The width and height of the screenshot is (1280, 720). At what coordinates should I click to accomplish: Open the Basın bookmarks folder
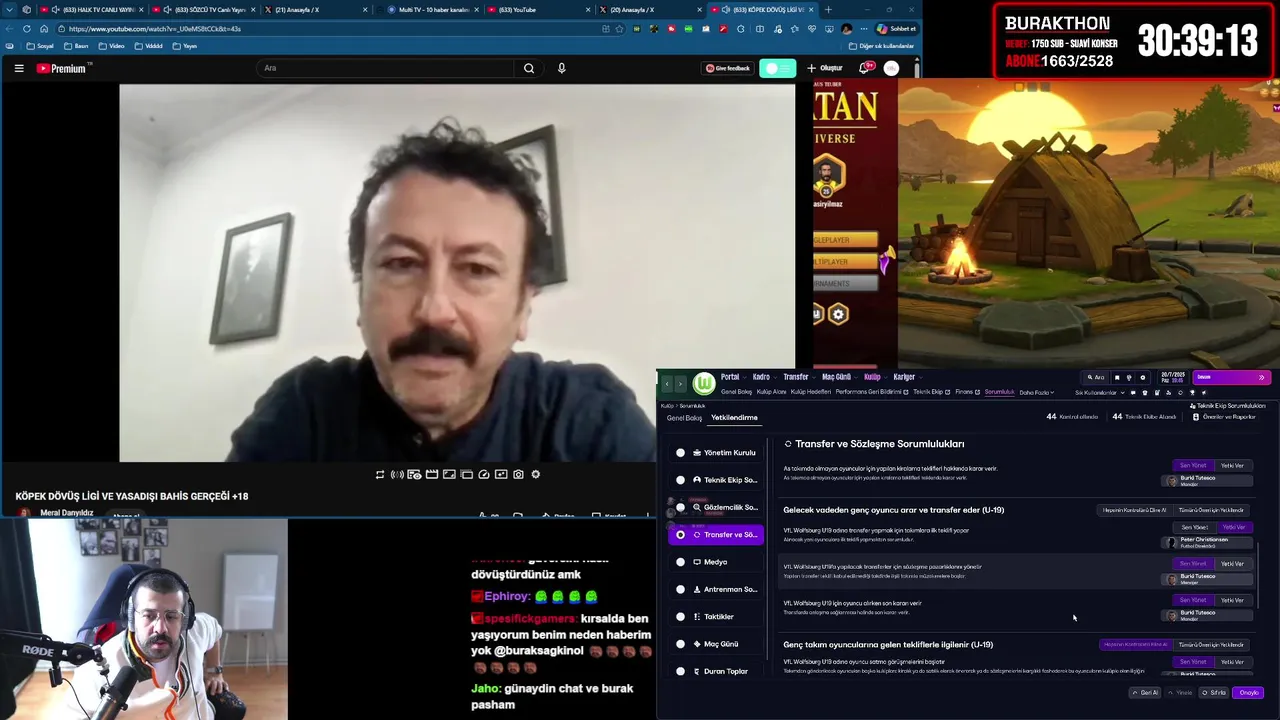[x=76, y=46]
